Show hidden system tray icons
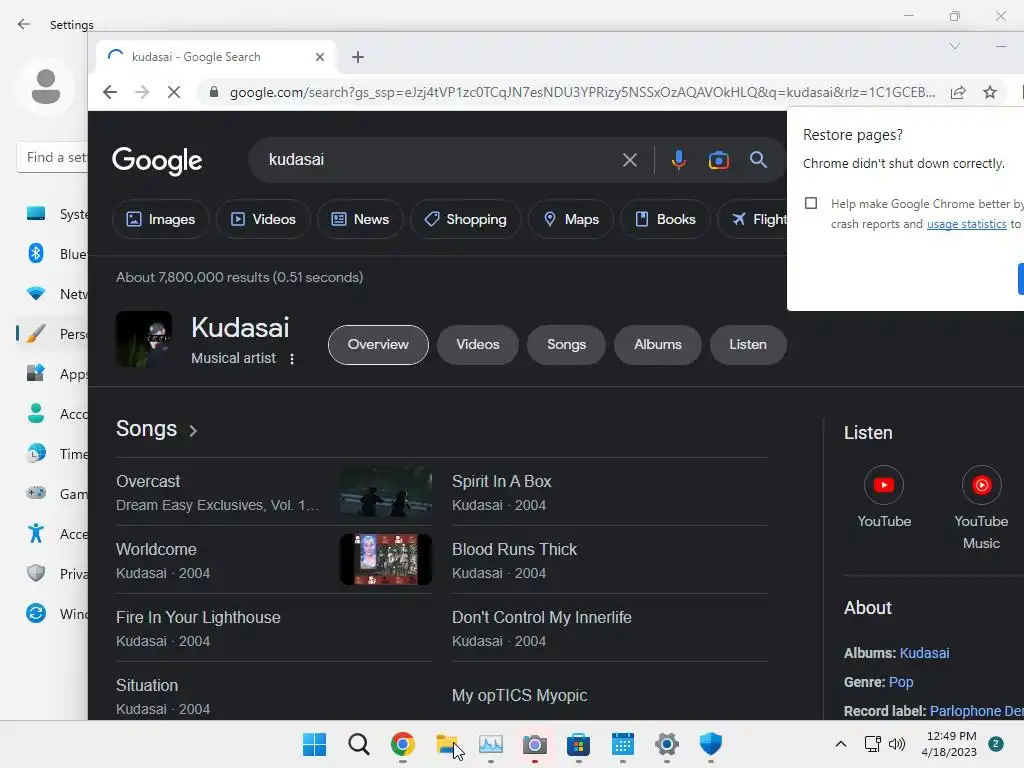This screenshot has width=1024, height=768. click(x=840, y=744)
